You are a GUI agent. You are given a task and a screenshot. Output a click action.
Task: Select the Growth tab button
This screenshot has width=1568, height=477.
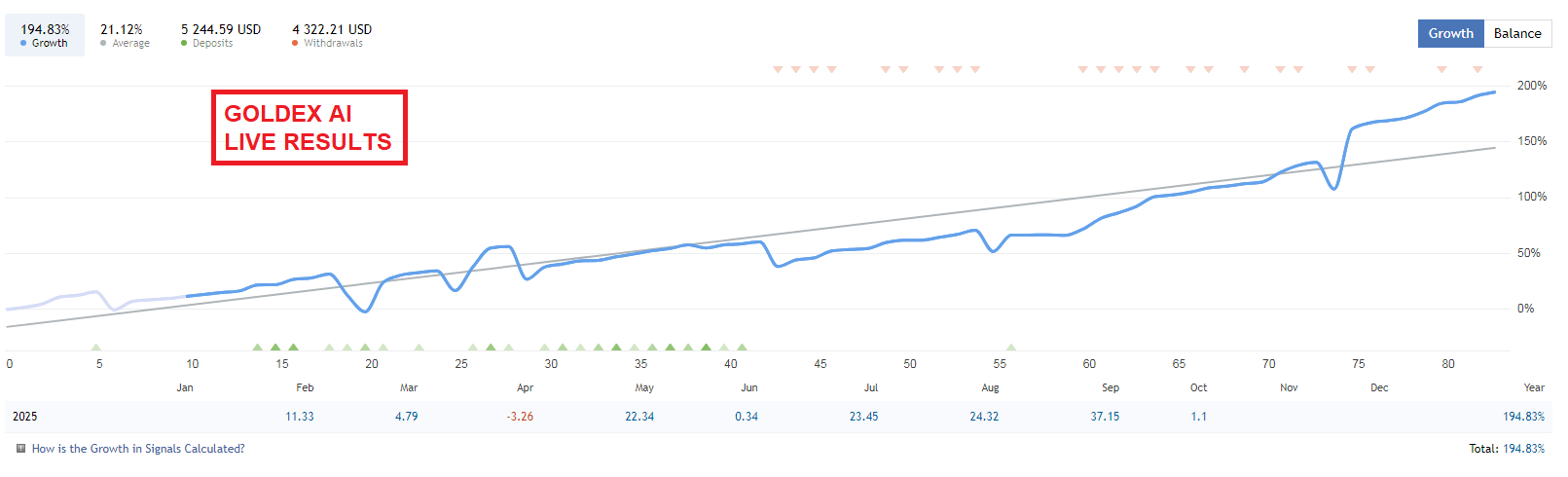coord(1450,33)
